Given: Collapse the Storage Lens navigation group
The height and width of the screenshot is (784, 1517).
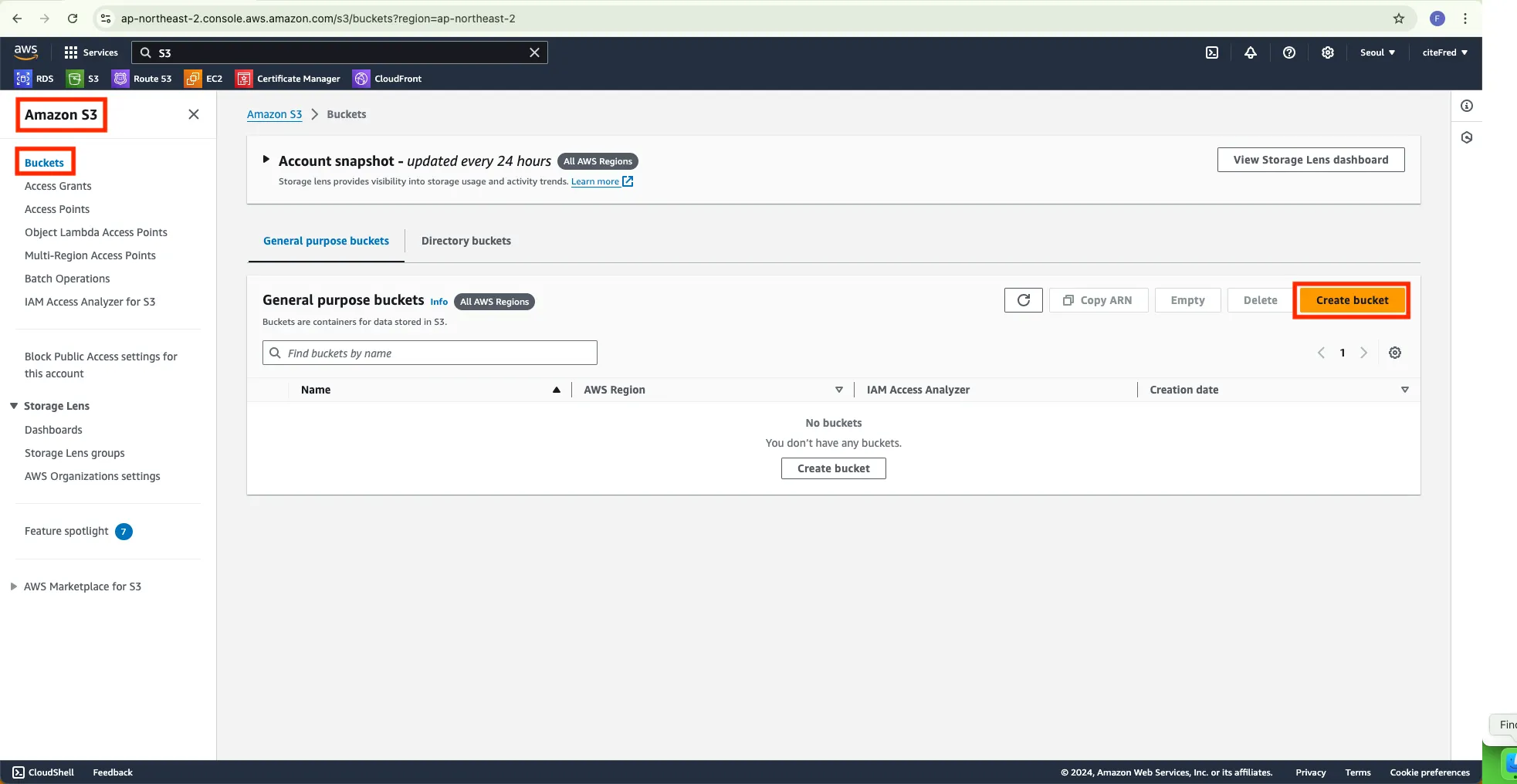Looking at the screenshot, I should click(x=14, y=406).
